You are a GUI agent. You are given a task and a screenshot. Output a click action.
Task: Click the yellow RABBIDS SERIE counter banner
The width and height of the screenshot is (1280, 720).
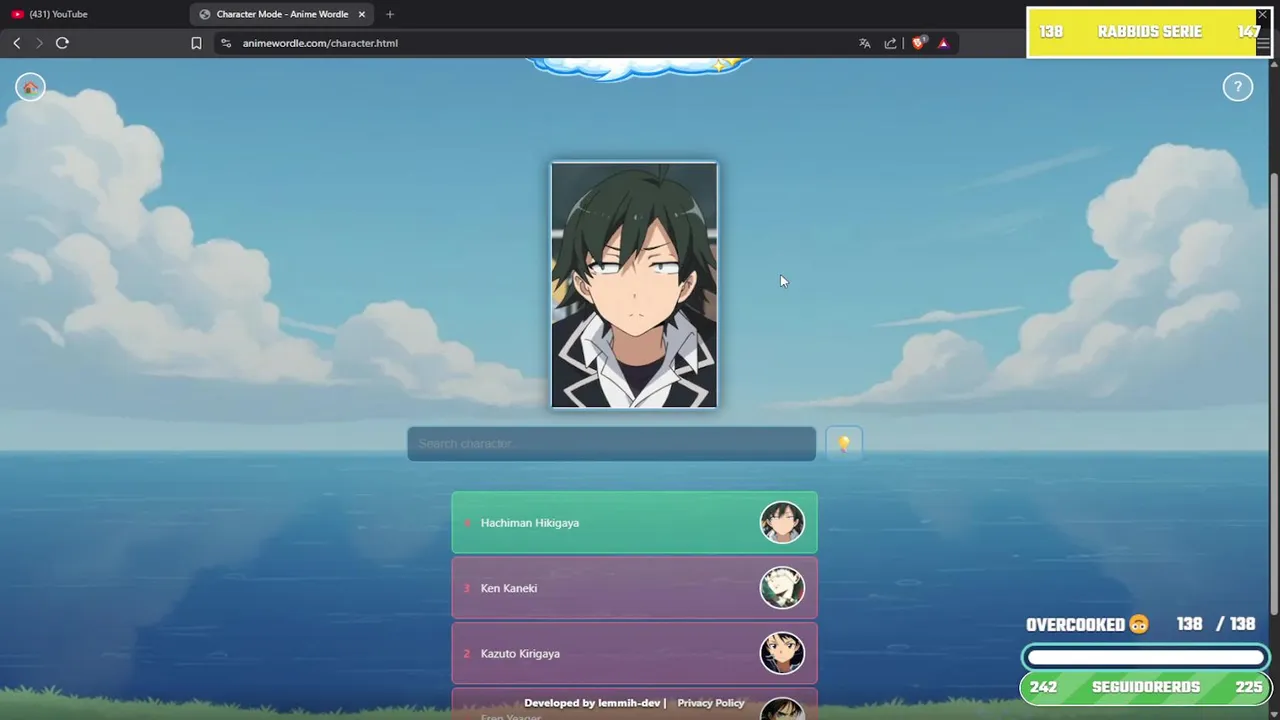(x=1149, y=32)
